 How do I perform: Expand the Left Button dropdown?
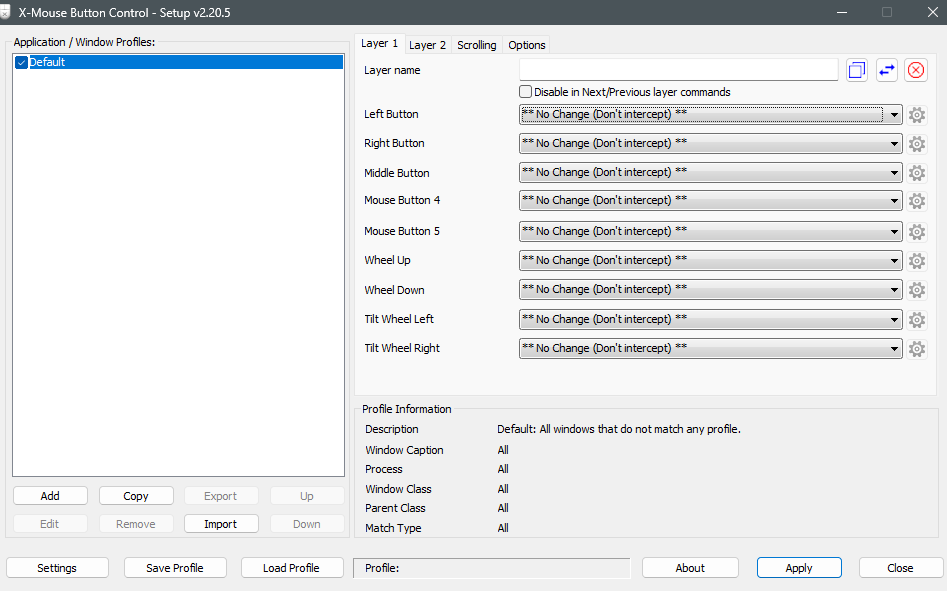[x=710, y=115]
